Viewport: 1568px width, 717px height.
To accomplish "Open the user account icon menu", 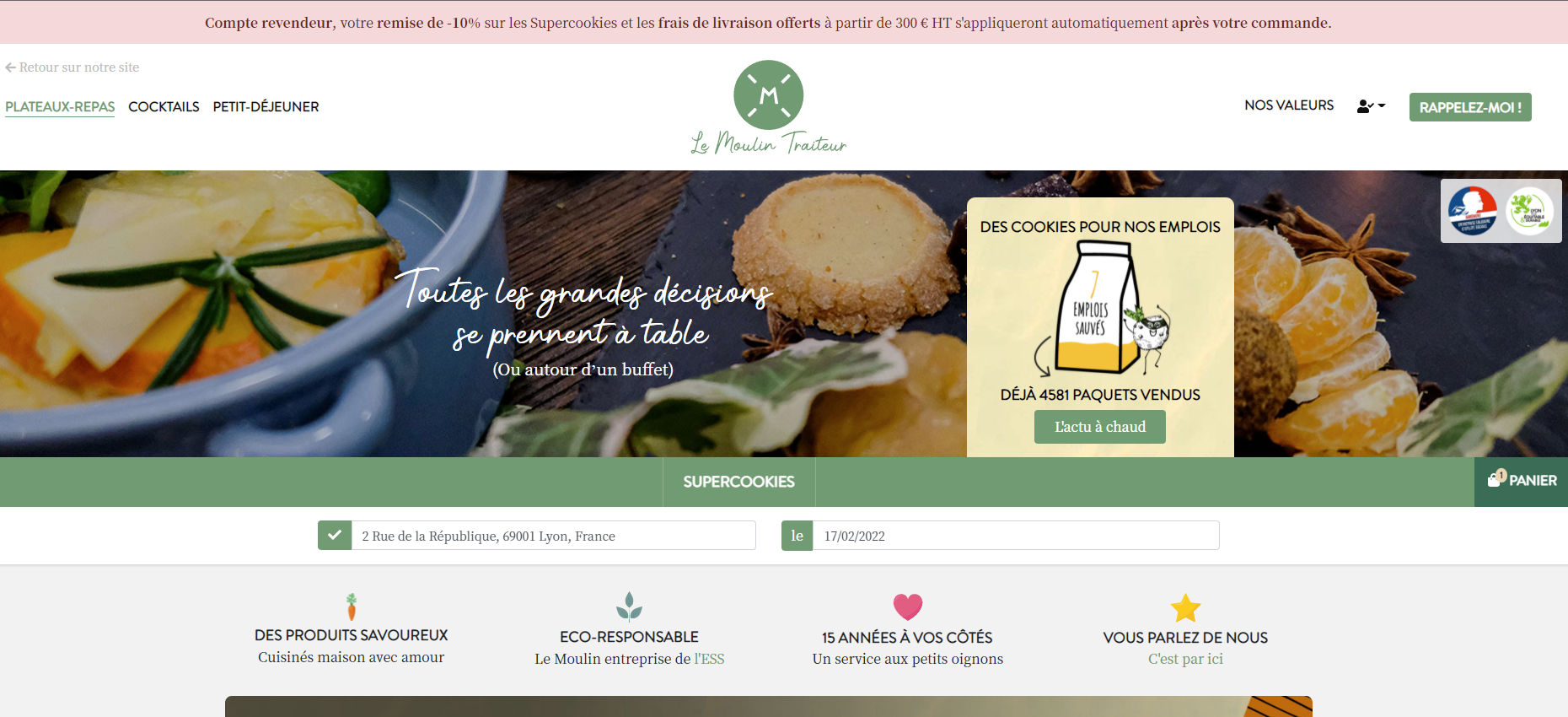I will tap(1371, 106).
